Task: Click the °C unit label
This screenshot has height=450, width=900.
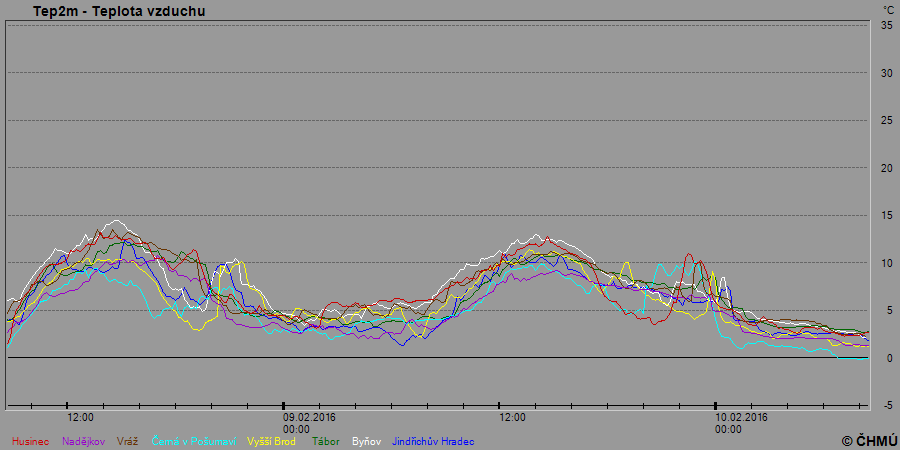Action: 888,10
